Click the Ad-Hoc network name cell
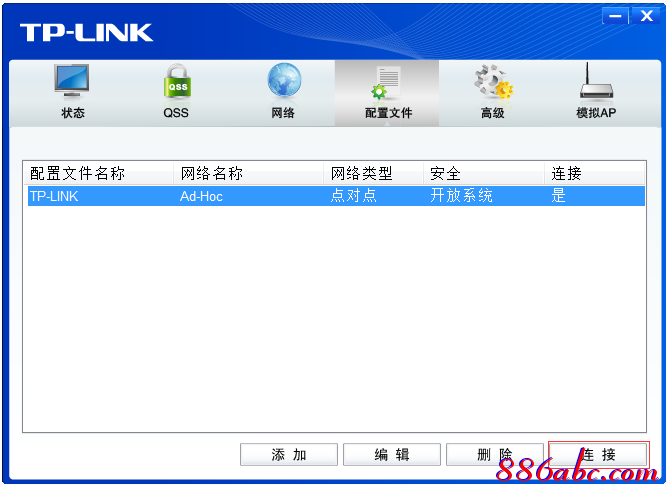Viewport: 667px width, 485px height. (201, 196)
